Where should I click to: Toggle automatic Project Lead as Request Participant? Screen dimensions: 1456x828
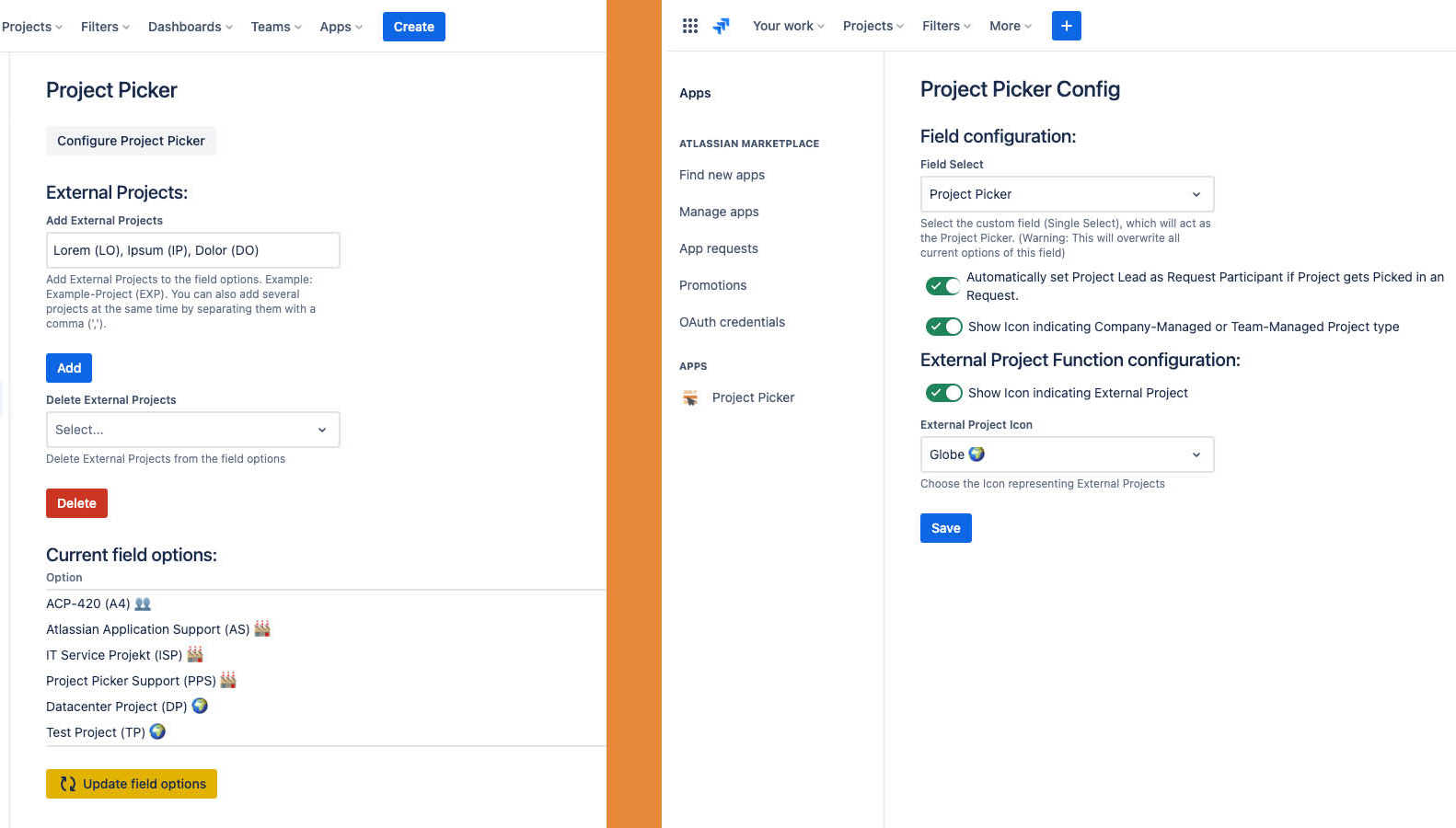click(943, 286)
